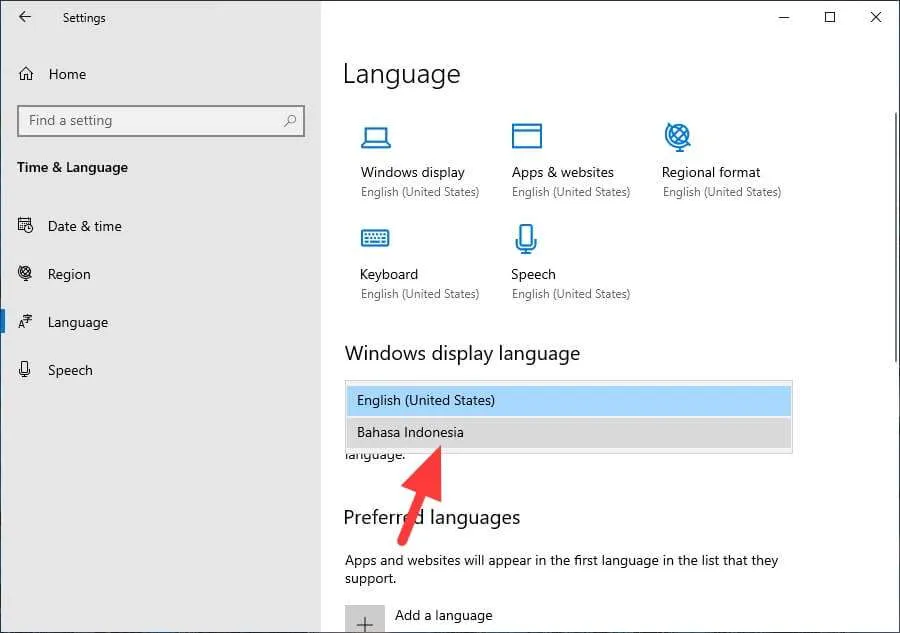
Task: Click Add a language
Action: coord(444,615)
